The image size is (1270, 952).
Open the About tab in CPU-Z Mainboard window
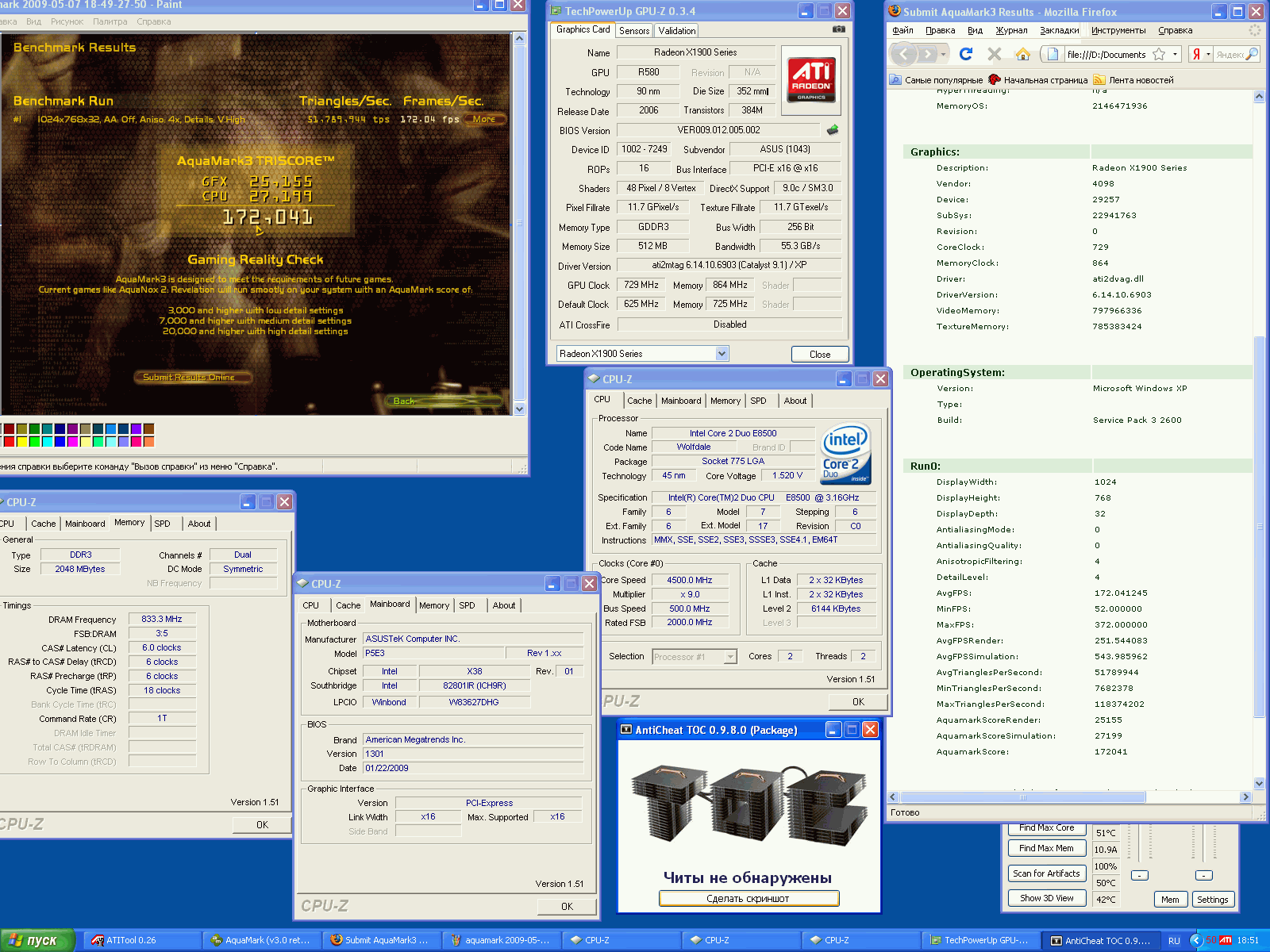(x=504, y=605)
